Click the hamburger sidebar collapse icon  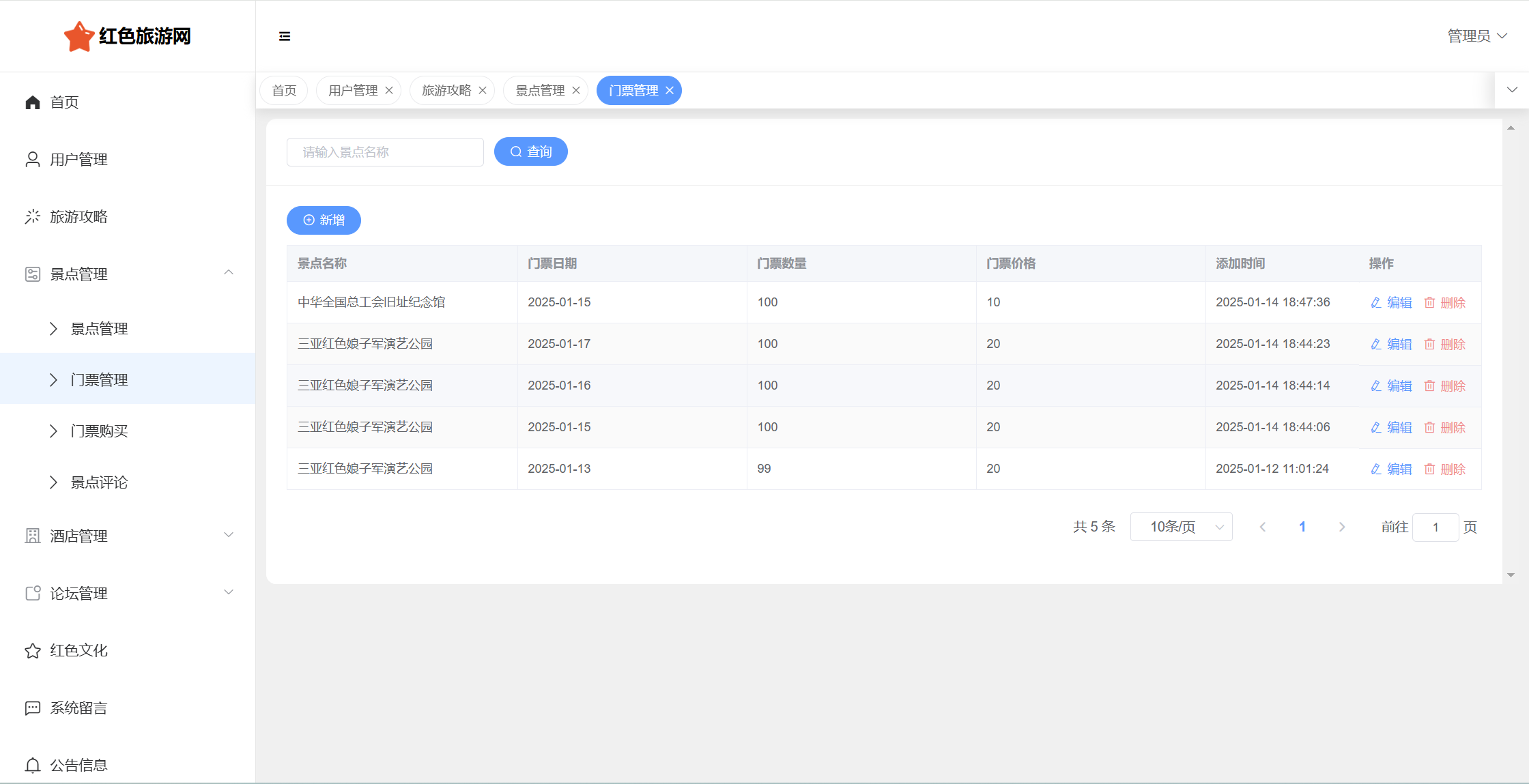point(285,36)
